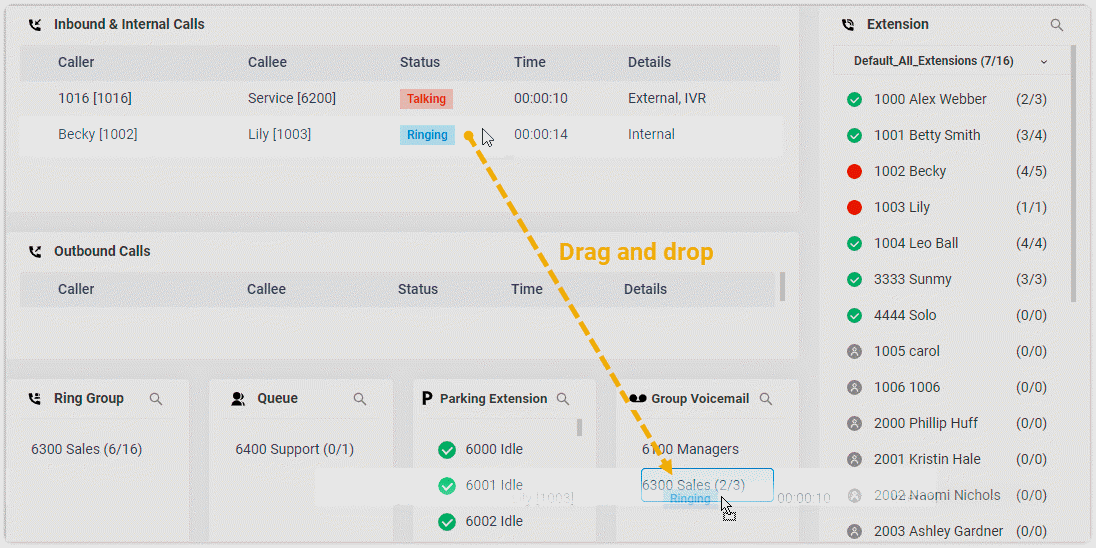This screenshot has height=548, width=1096.
Task: Search the Parking Extension list
Action: [x=563, y=399]
